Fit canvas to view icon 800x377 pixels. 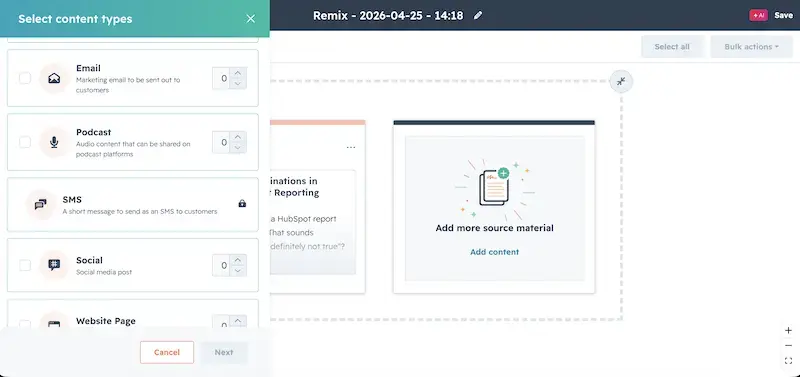pos(788,361)
